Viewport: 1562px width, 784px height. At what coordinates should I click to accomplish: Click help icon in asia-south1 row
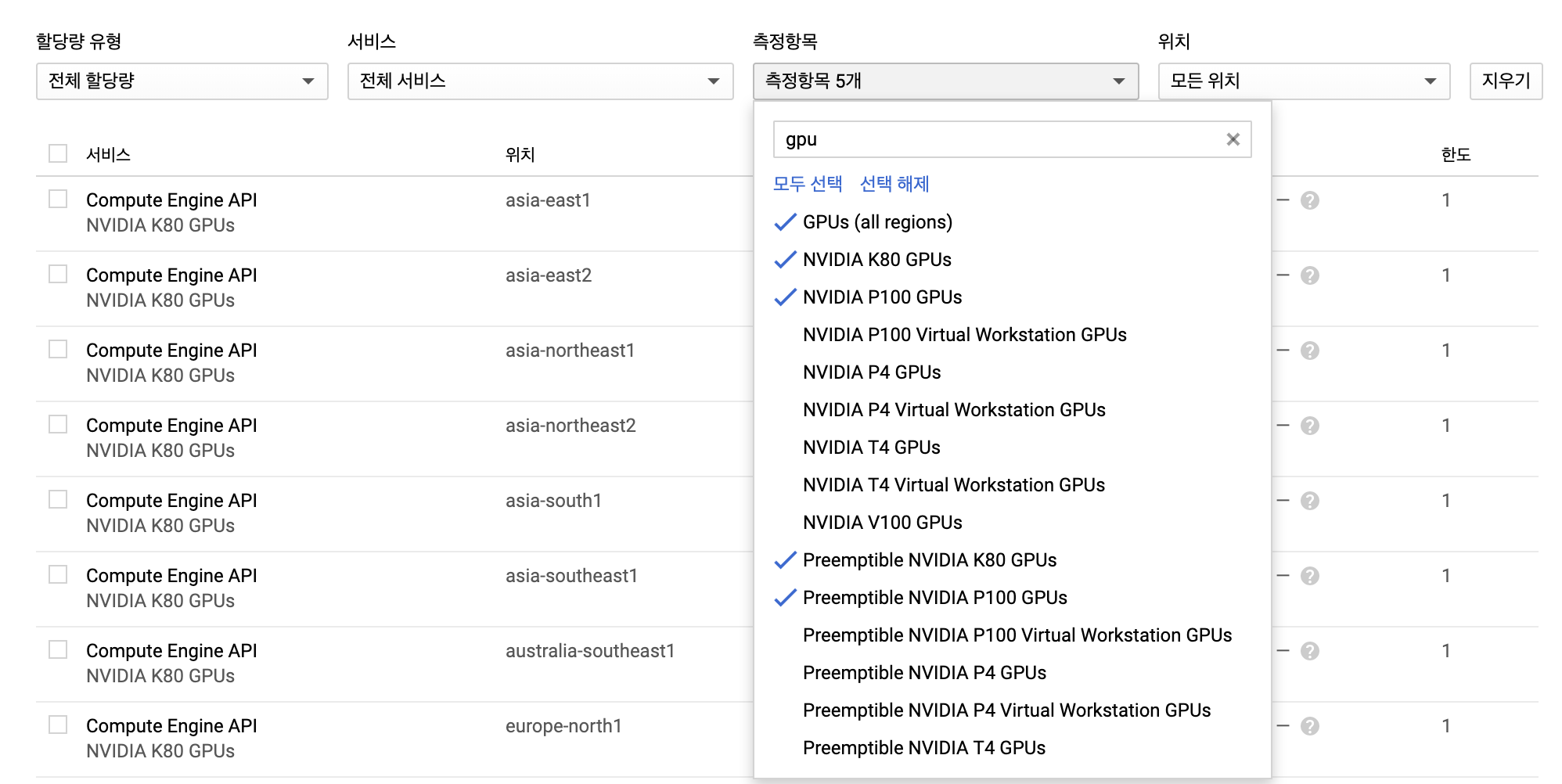click(1309, 501)
